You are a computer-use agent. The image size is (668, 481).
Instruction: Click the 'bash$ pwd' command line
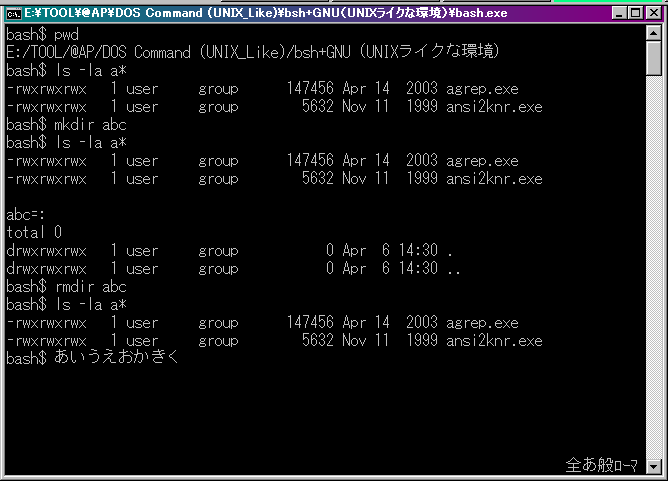coord(43,35)
